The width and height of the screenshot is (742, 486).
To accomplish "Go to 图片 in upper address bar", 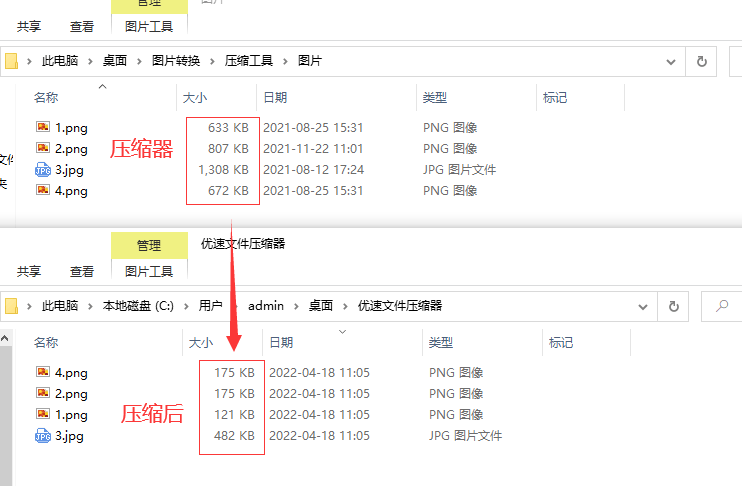I will tap(310, 61).
